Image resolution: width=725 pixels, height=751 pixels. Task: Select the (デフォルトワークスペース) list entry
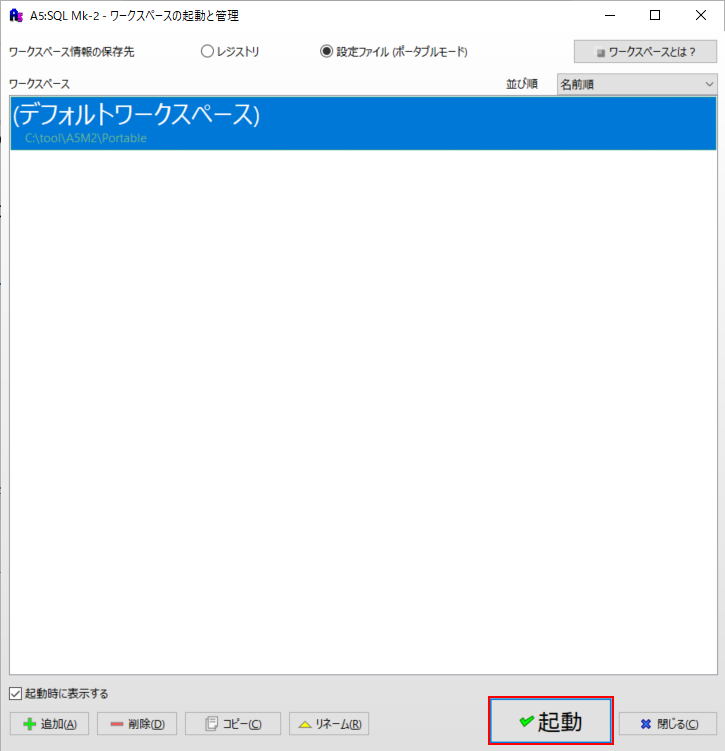[363, 124]
